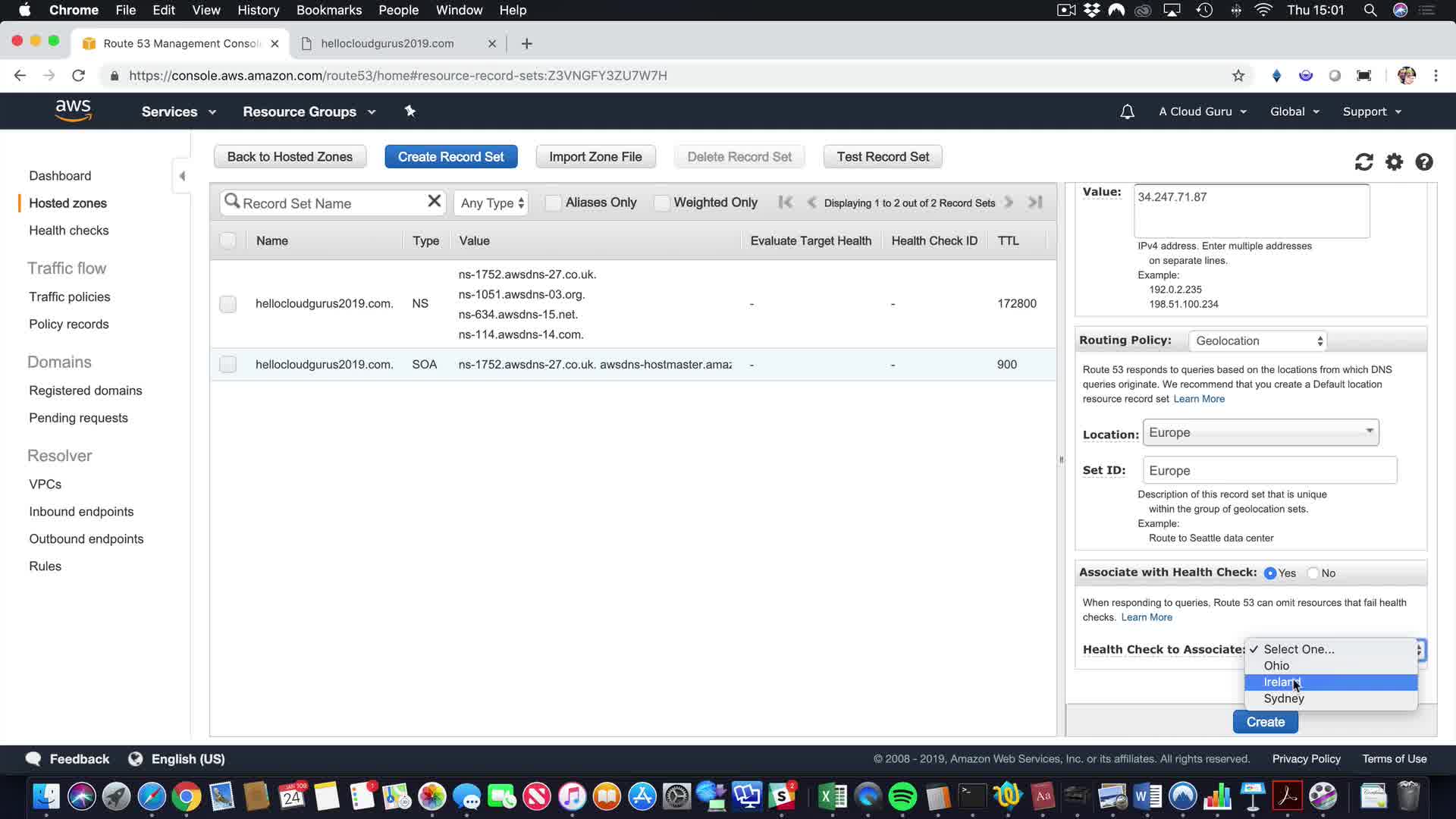This screenshot has width=1456, height=819.
Task: Click into the Set ID field
Action: coord(1269,470)
